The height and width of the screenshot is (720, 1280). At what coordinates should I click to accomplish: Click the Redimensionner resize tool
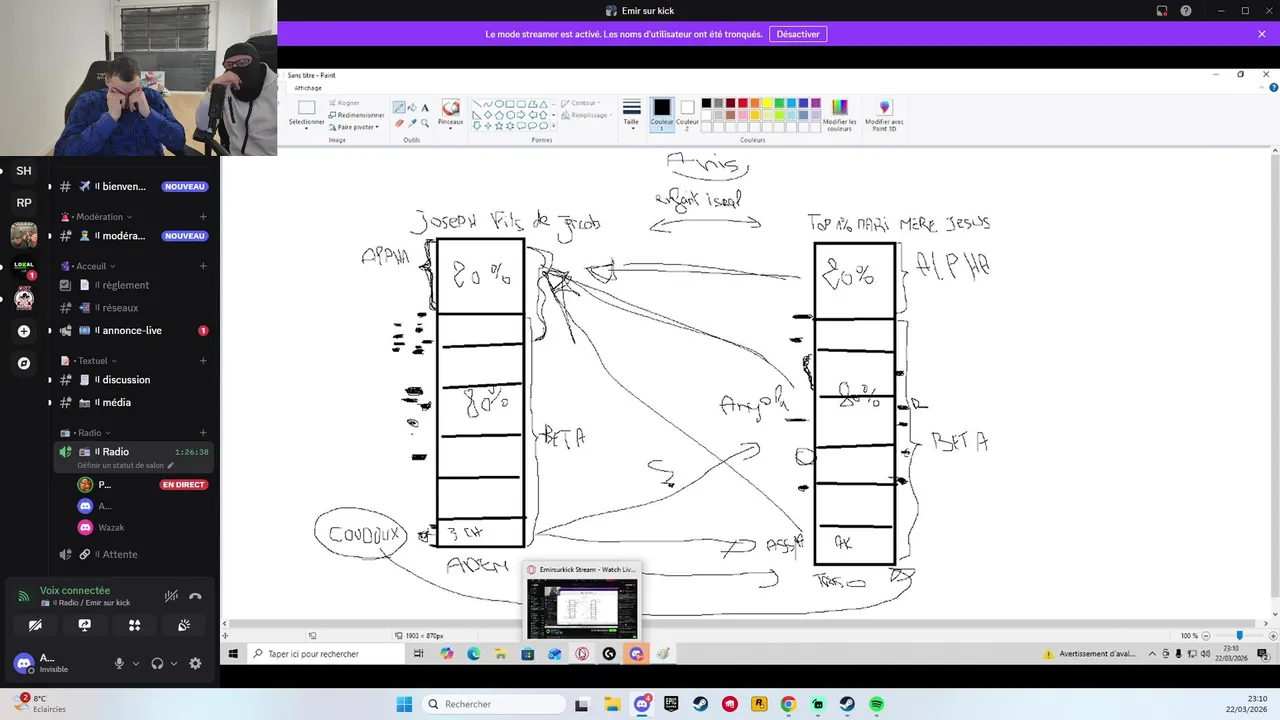coord(356,115)
